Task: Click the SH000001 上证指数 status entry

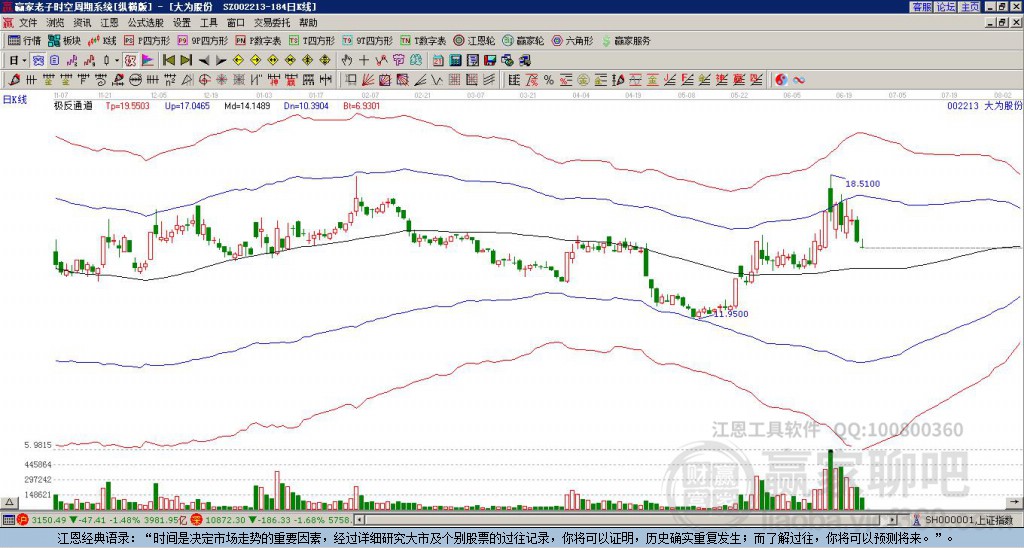Action: point(969,520)
